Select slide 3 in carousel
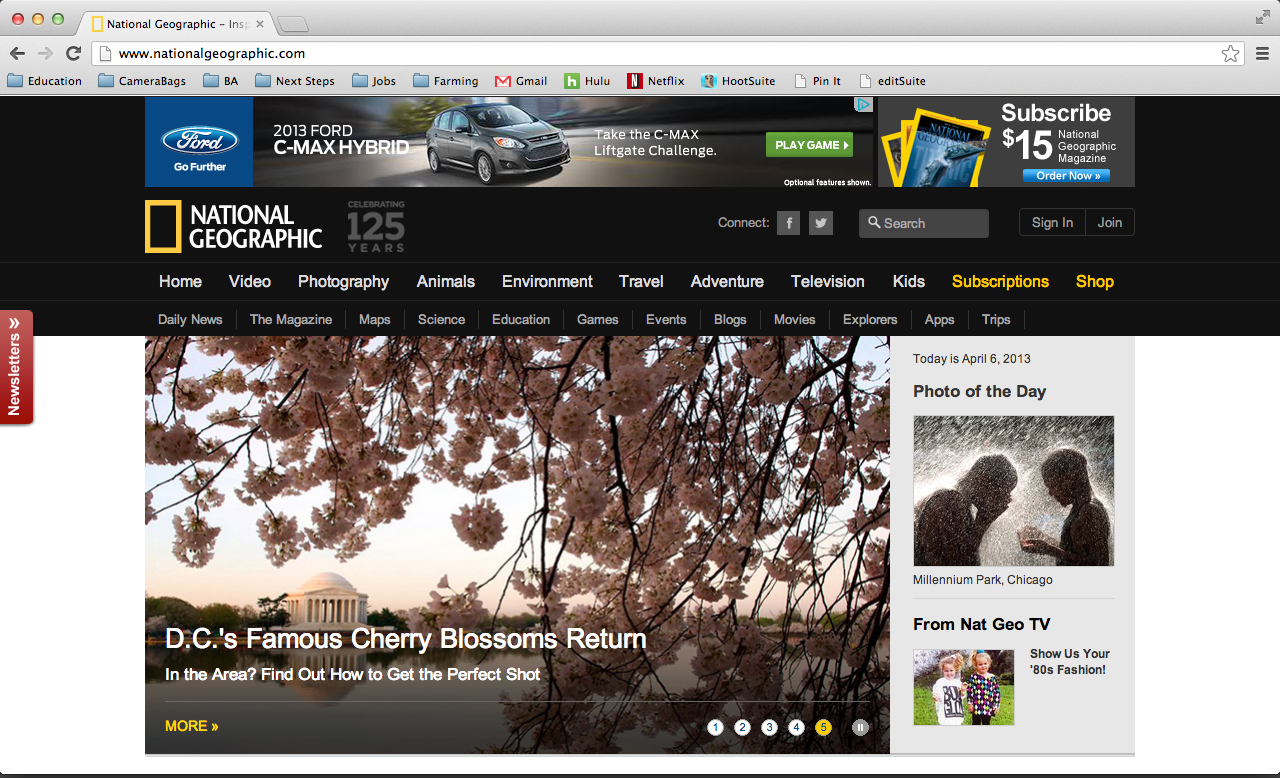The width and height of the screenshot is (1280, 778). point(769,727)
